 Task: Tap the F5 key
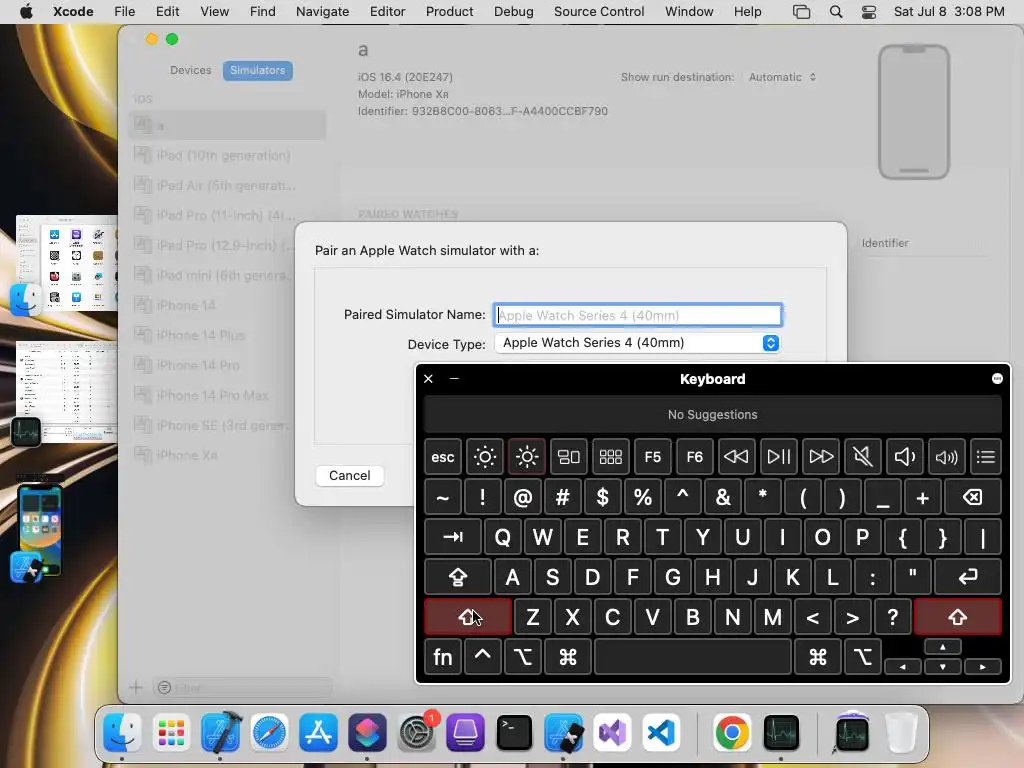(652, 456)
